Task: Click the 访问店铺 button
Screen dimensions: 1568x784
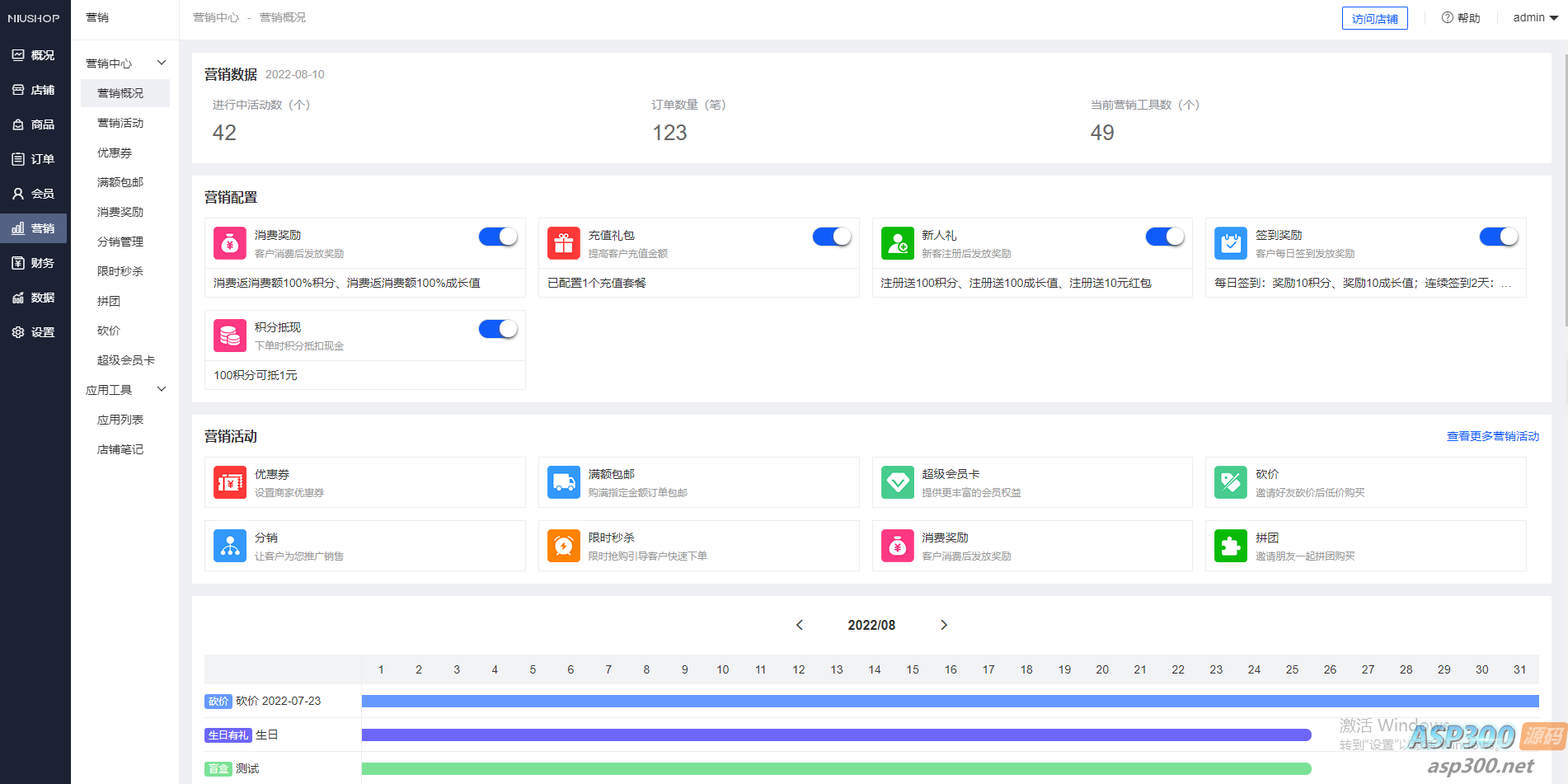Action: [1374, 18]
